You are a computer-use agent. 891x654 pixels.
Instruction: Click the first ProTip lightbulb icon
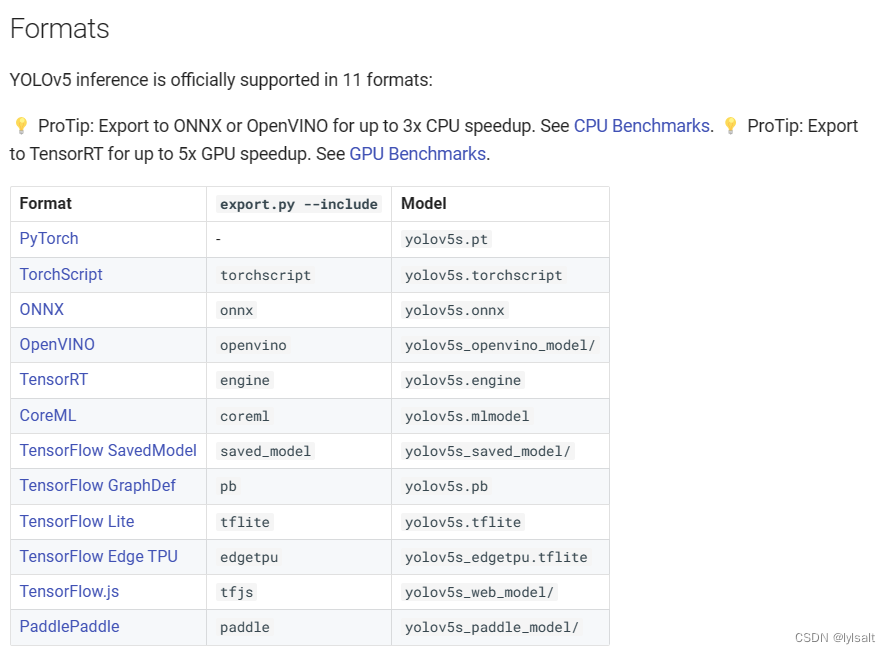(21, 126)
